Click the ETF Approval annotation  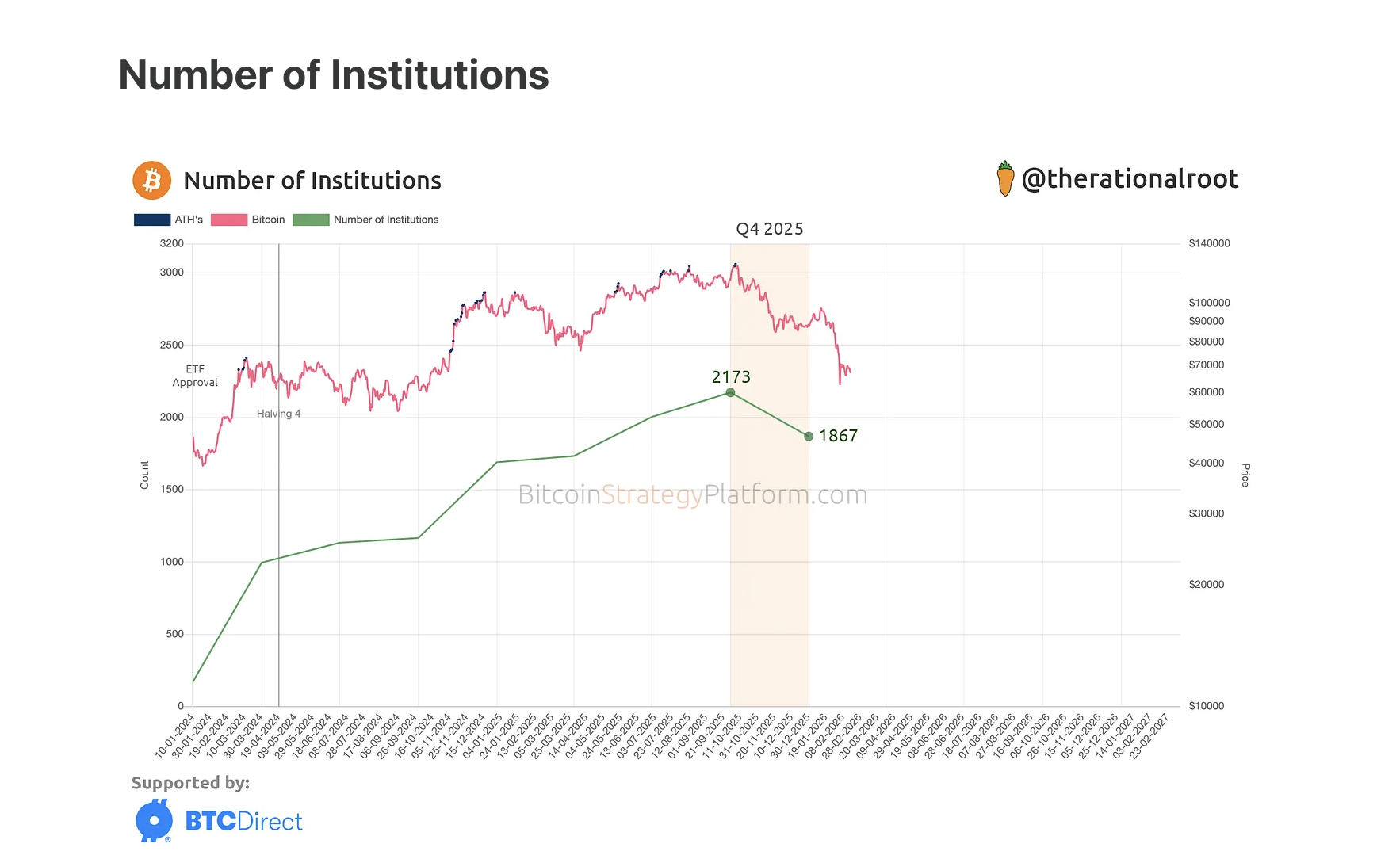point(195,376)
